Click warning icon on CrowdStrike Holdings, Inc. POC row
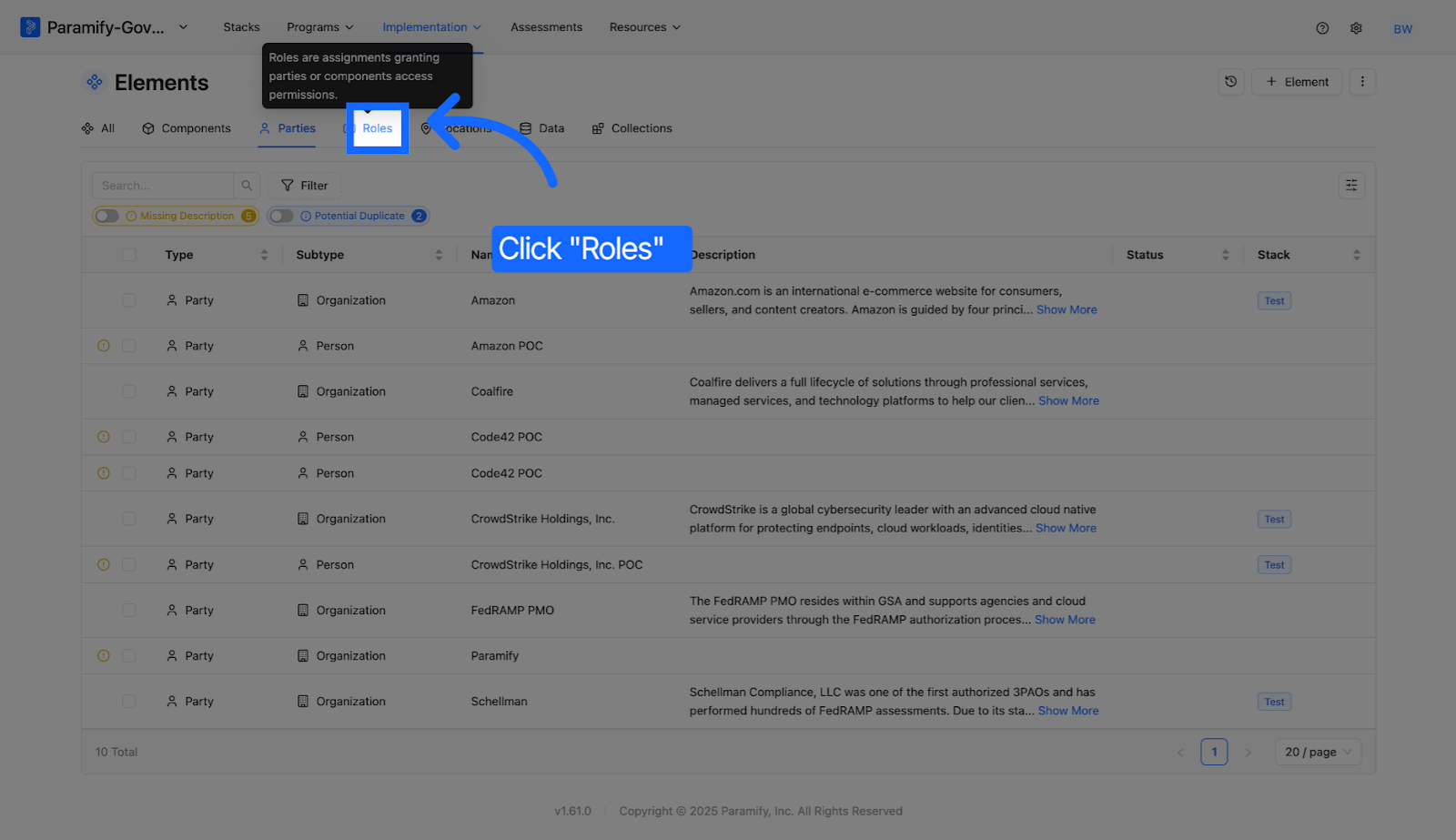The image size is (1456, 840). point(104,564)
